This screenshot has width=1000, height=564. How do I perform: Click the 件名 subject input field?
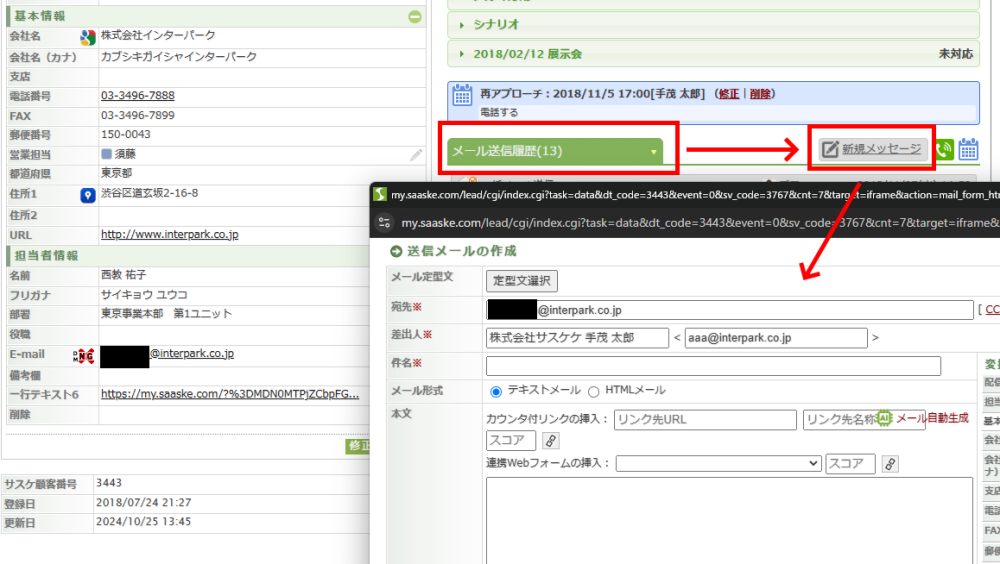pos(713,366)
